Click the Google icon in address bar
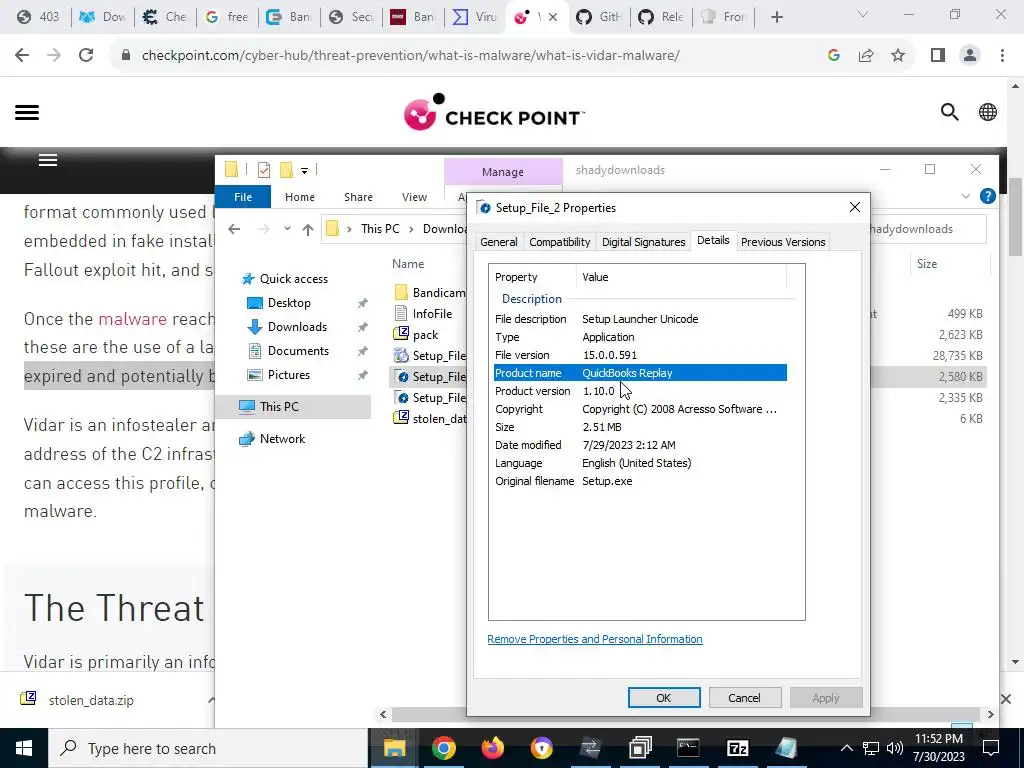This screenshot has width=1024, height=768. [833, 56]
